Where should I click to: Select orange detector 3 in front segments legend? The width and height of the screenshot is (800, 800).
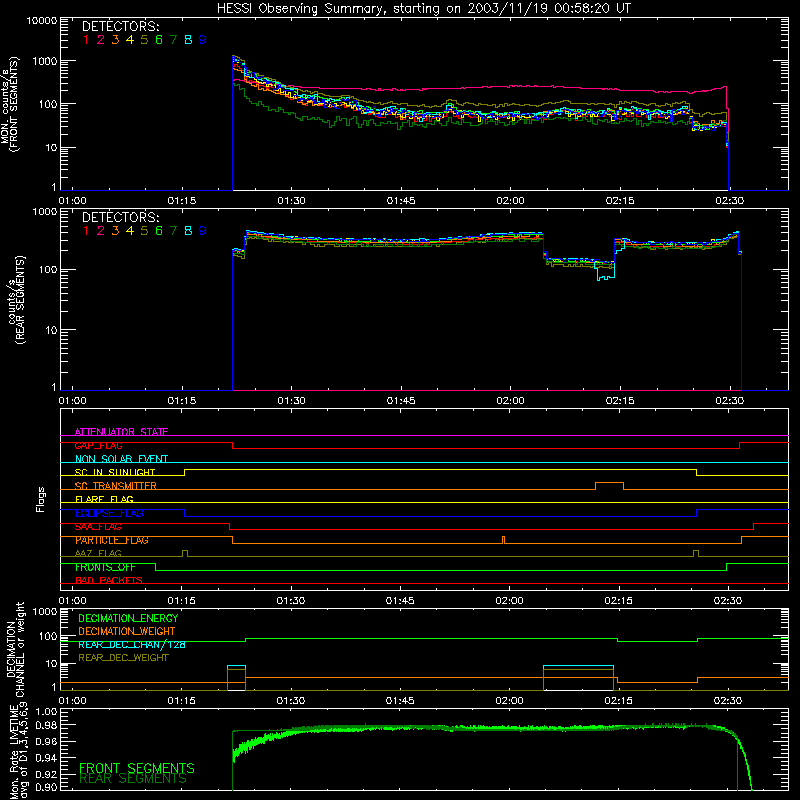click(x=115, y=40)
